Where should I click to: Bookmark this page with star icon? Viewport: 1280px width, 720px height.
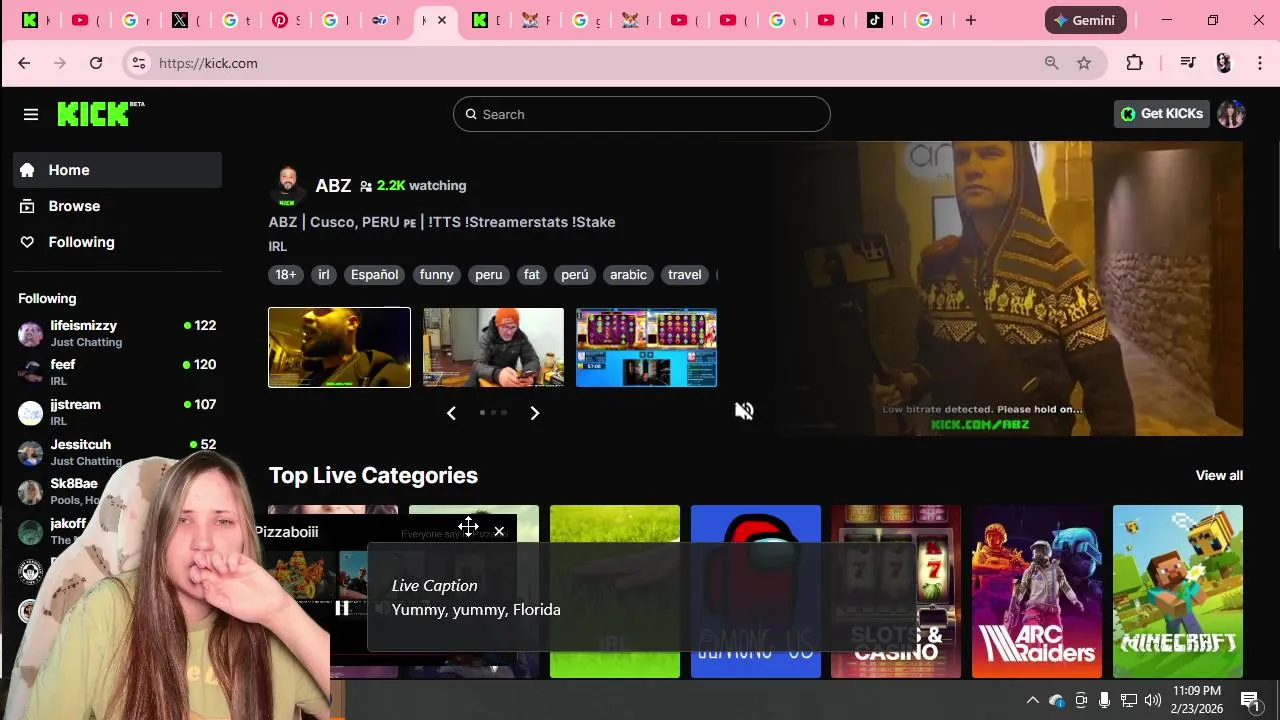click(x=1084, y=63)
